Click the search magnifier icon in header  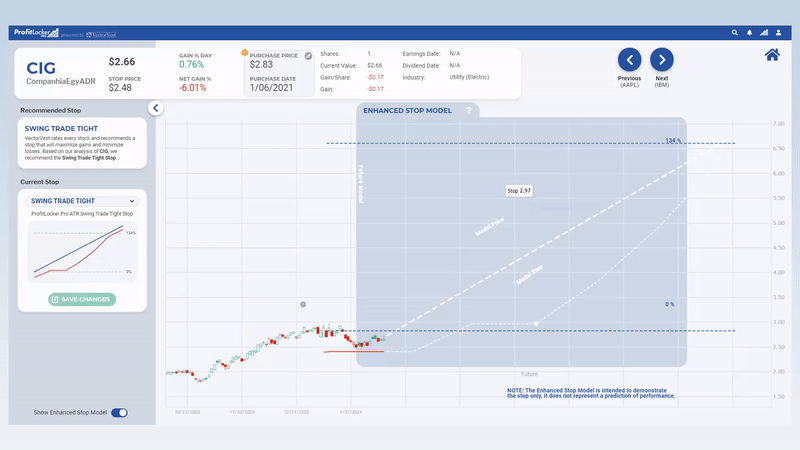735,33
